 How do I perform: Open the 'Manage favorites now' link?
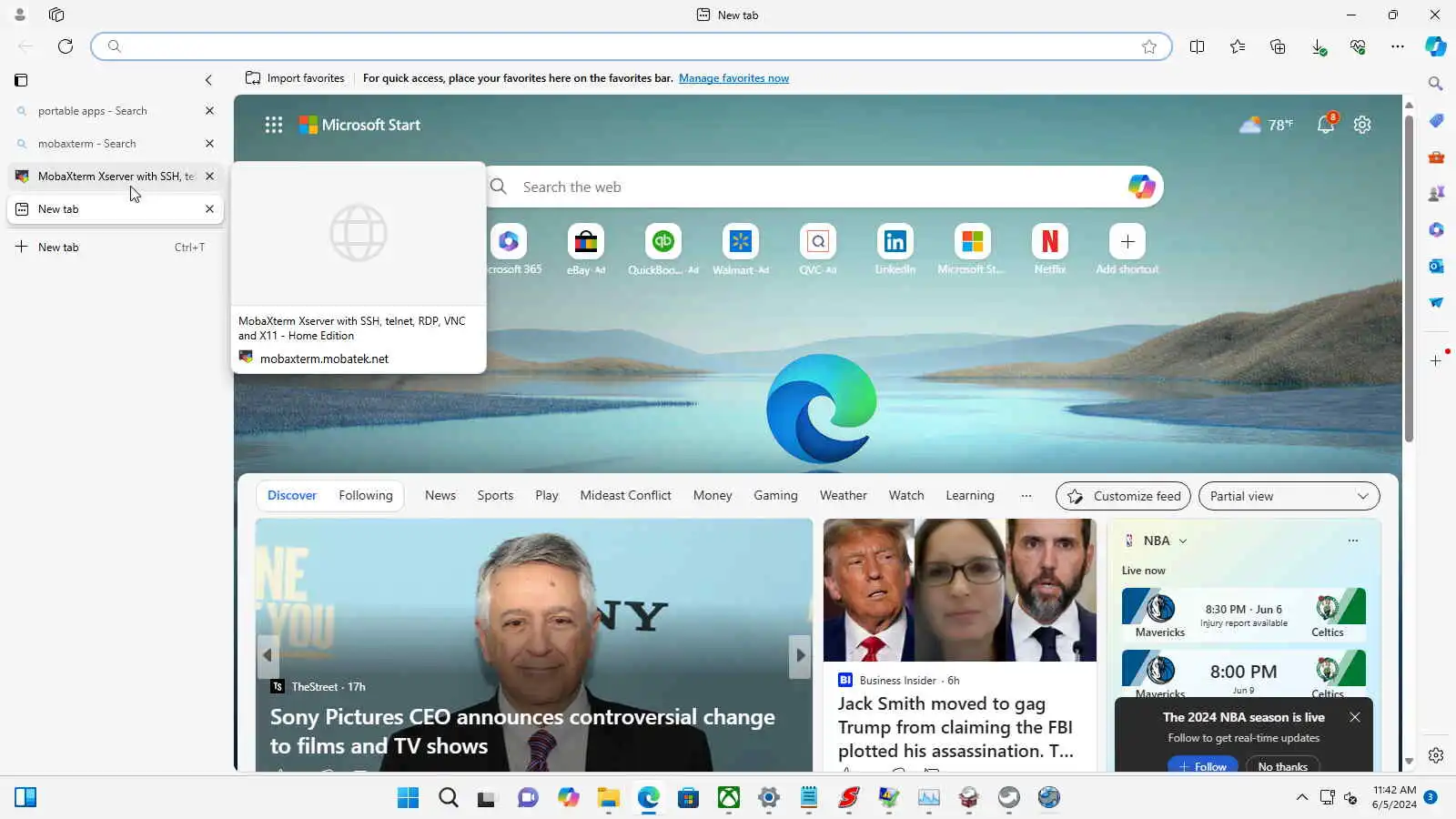pos(733,78)
